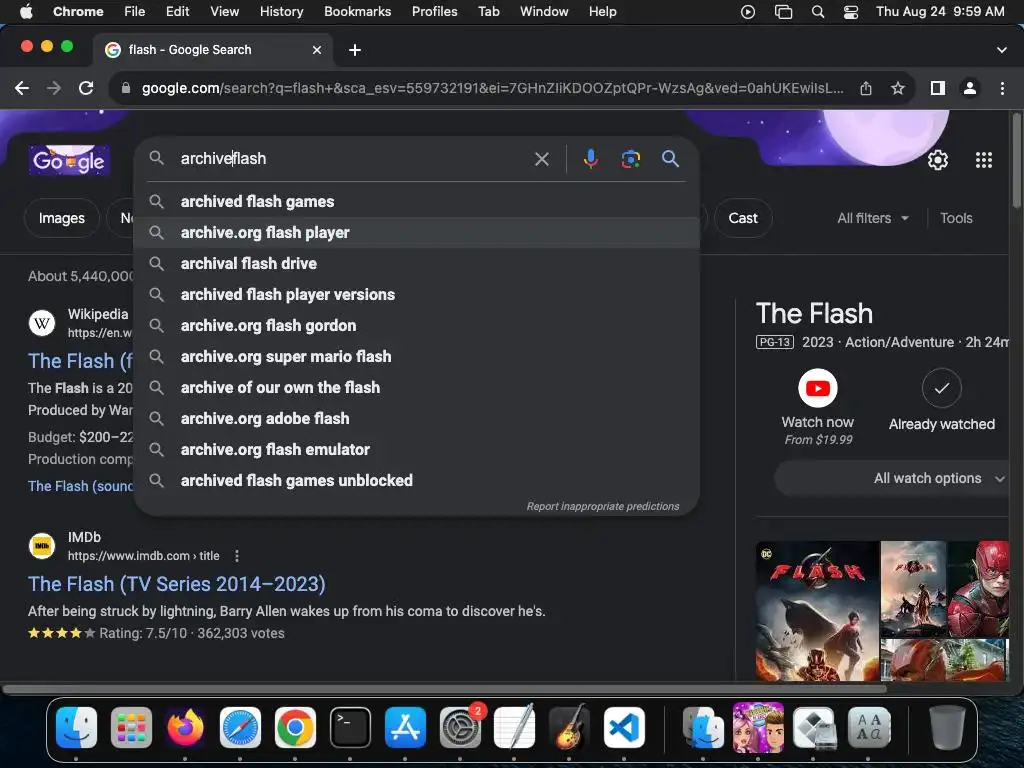Screen dimensions: 1024x768
Task: Select the Cast filter chip
Action: click(x=743, y=218)
